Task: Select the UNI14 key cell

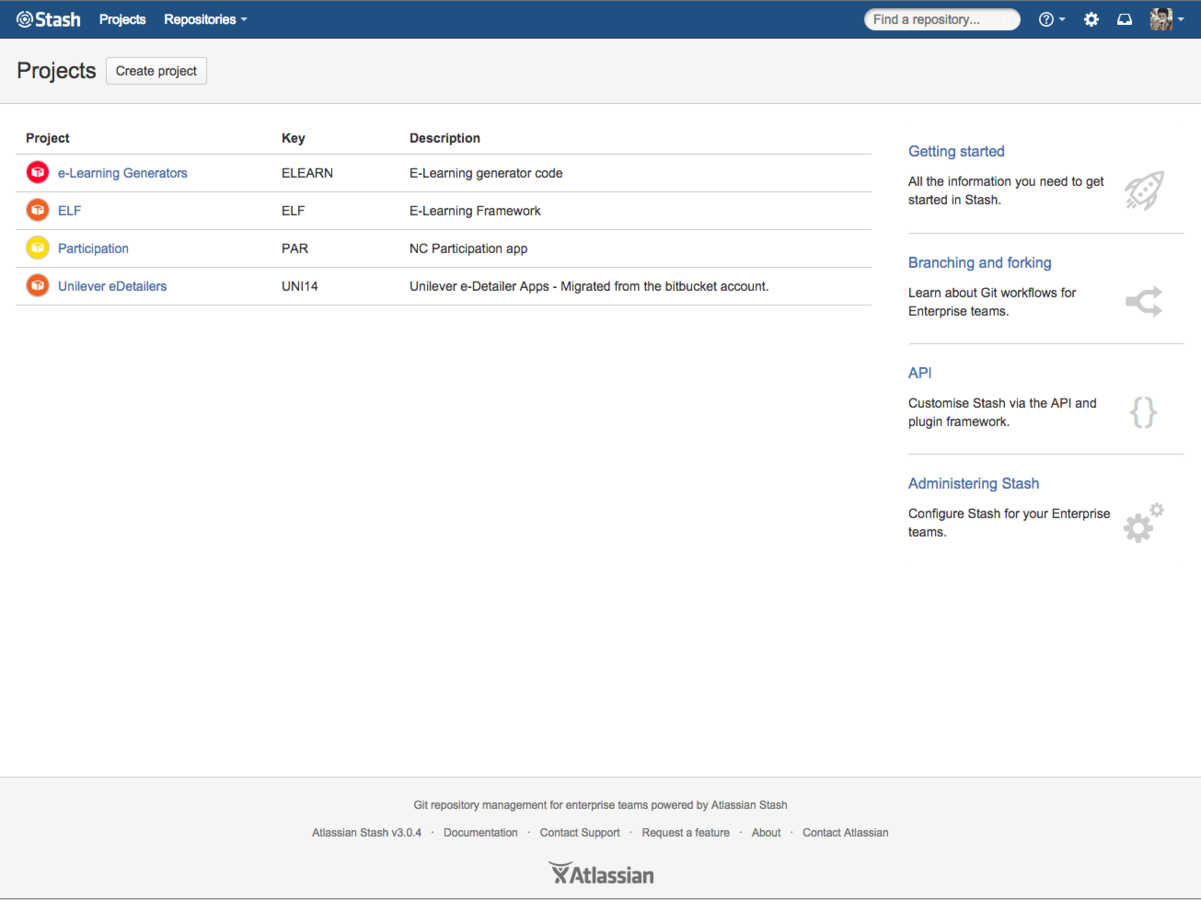Action: [x=300, y=286]
